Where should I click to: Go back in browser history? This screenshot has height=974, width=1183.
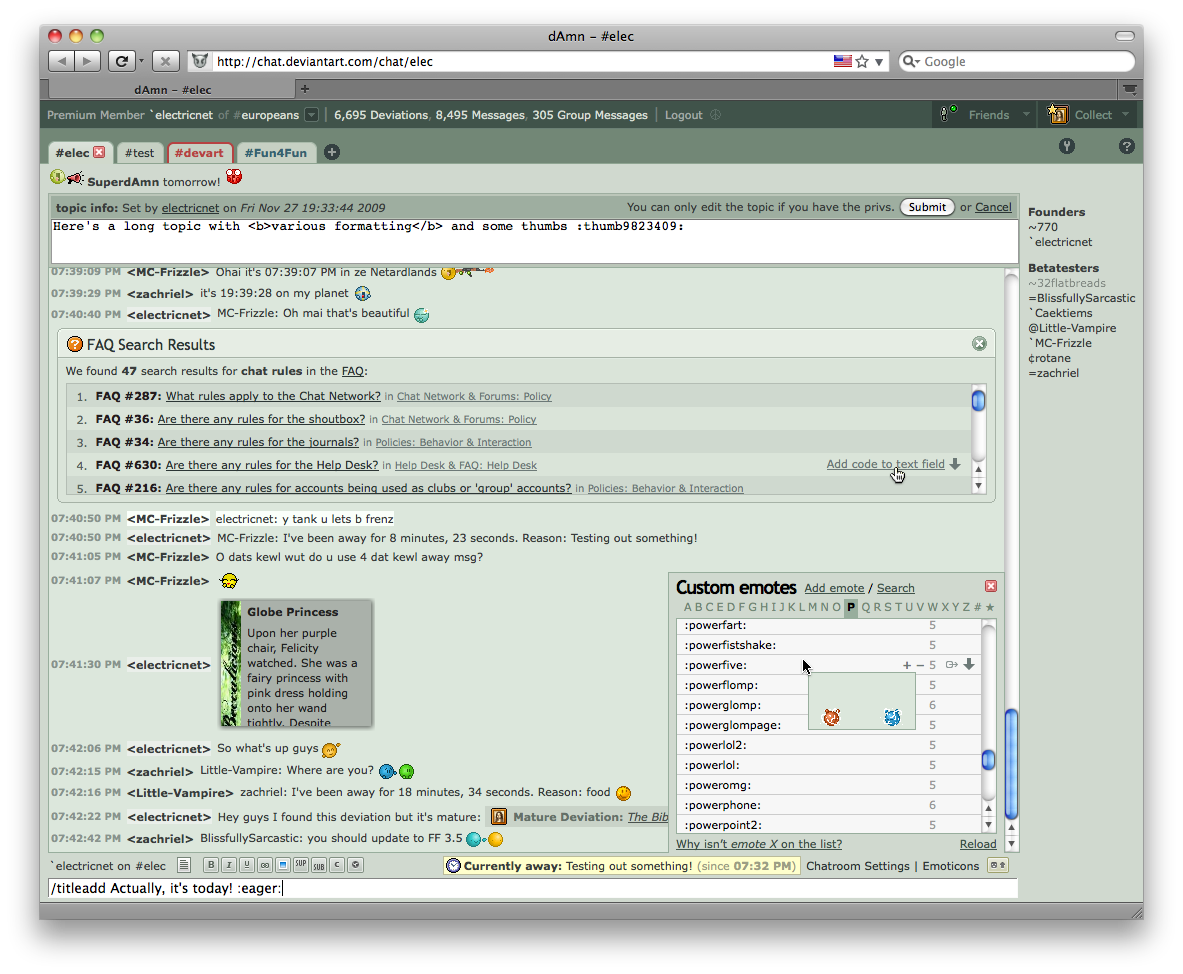[61, 61]
